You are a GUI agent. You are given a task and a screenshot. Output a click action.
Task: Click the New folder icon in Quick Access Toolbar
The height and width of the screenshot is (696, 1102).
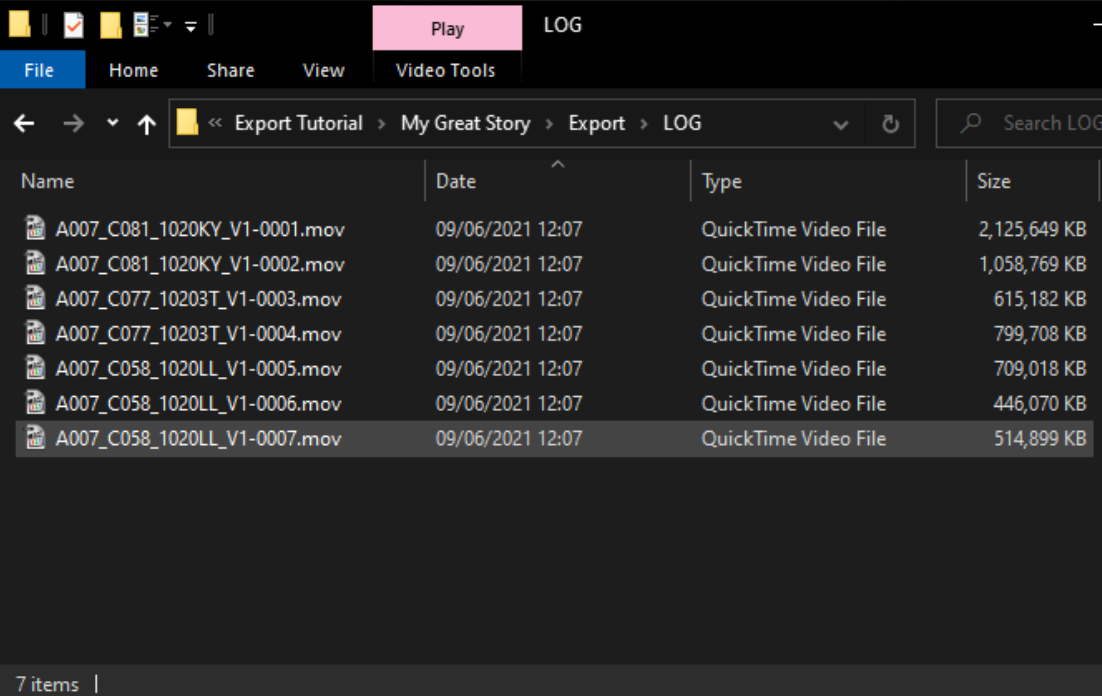click(110, 25)
